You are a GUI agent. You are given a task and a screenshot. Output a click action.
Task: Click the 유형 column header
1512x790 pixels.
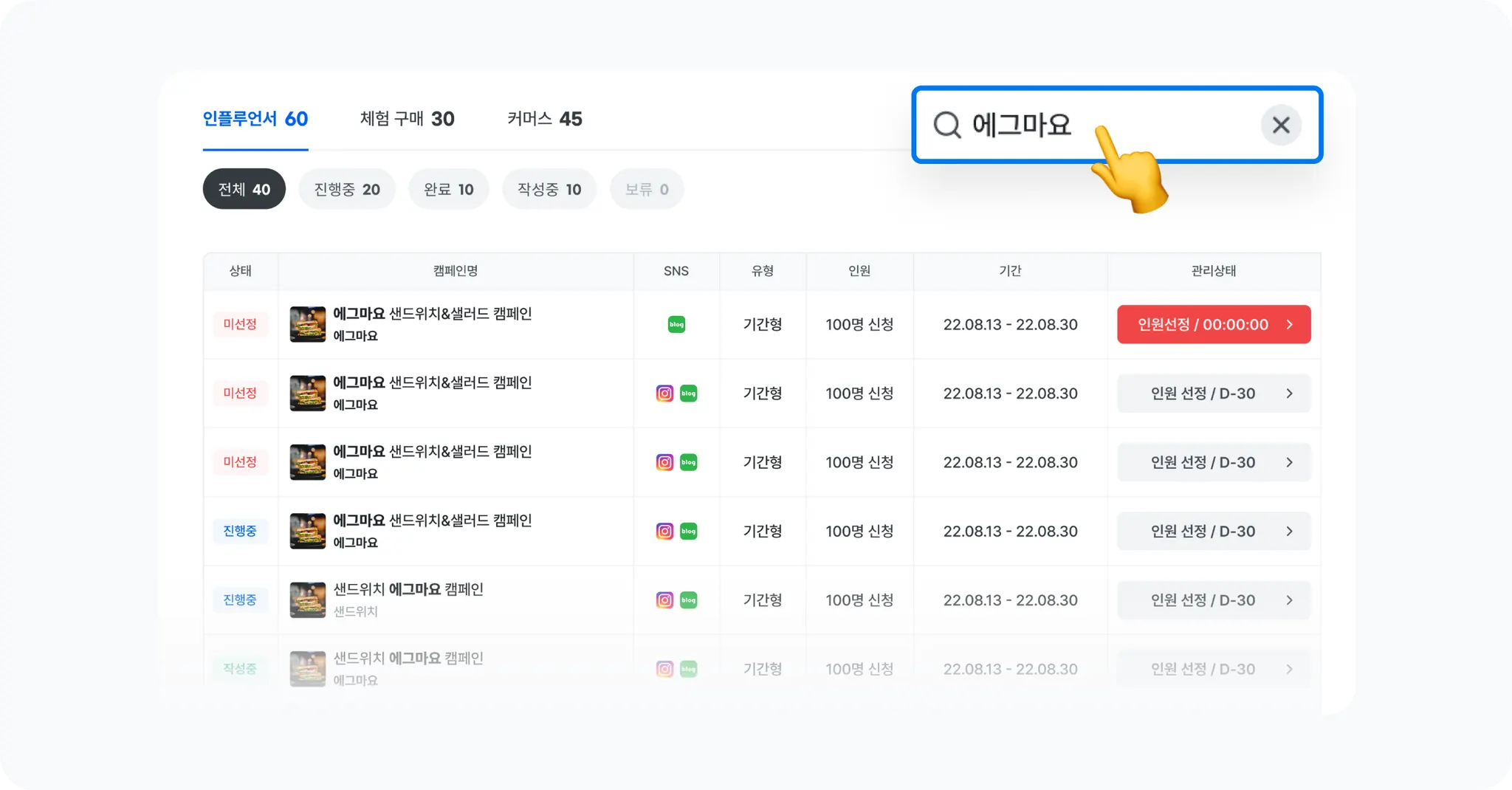763,271
